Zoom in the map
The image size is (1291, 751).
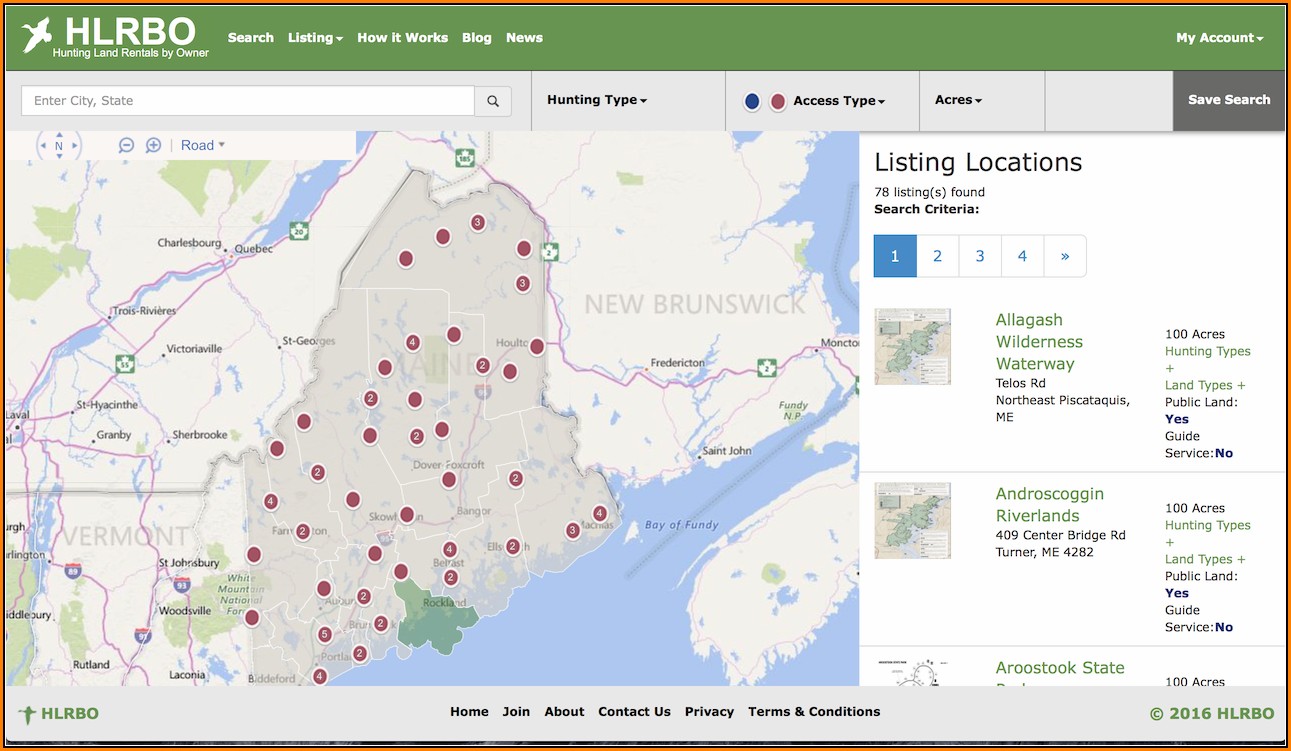pos(153,145)
